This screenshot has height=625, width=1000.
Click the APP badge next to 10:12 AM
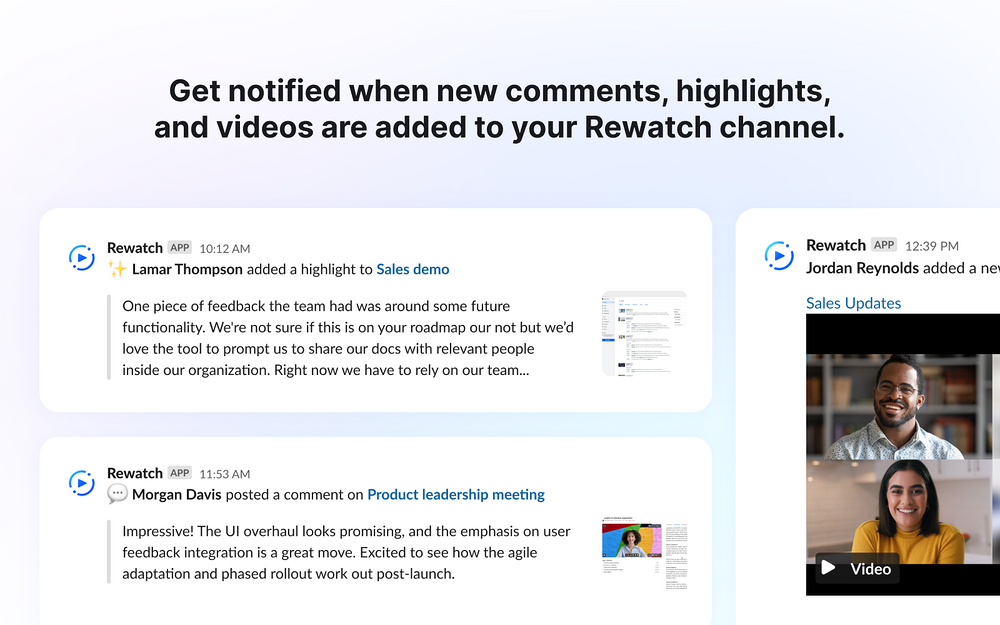point(180,247)
